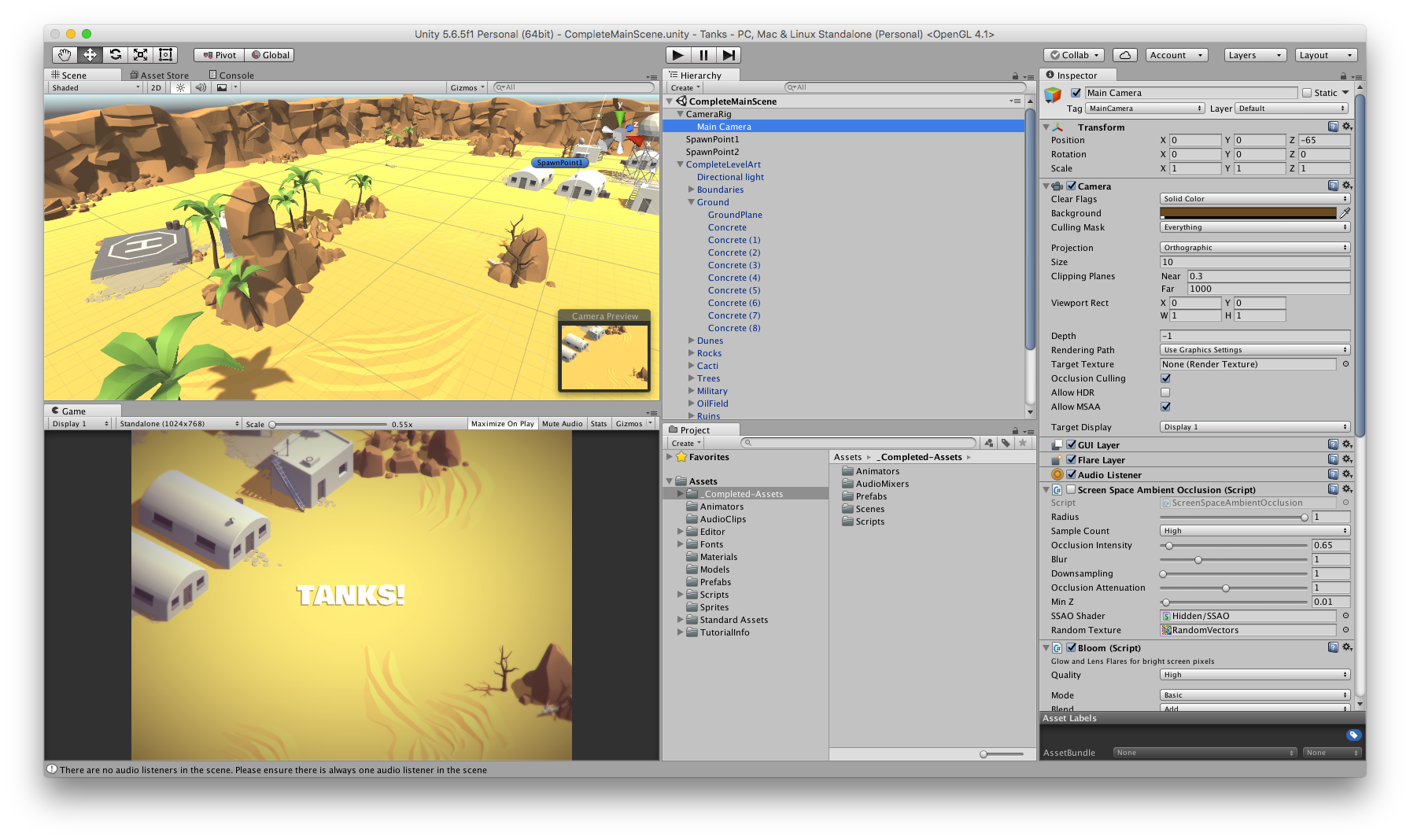Screen dimensions: 1410x840
Task: Enable Screen Space Ambient Occlusion script
Action: (x=1071, y=489)
